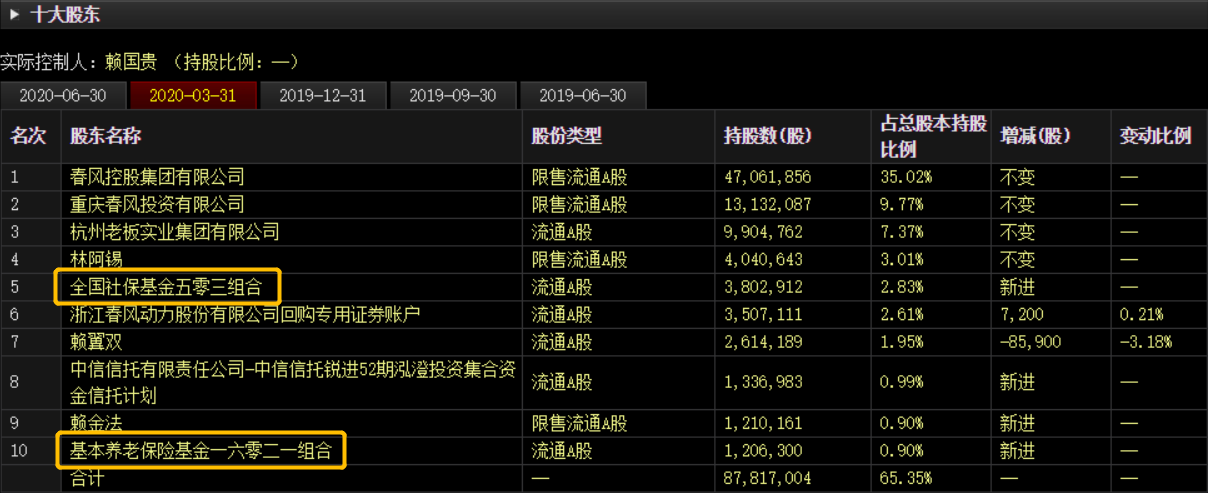Click the 持股数(股) column header
This screenshot has width=1208, height=493.
pyautogui.click(x=768, y=137)
